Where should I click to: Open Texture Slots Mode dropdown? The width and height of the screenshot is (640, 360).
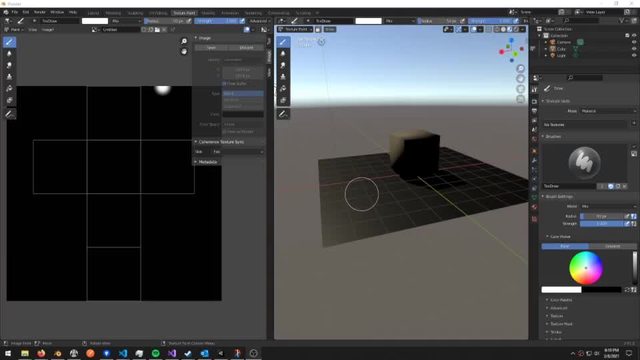pyautogui.click(x=608, y=111)
